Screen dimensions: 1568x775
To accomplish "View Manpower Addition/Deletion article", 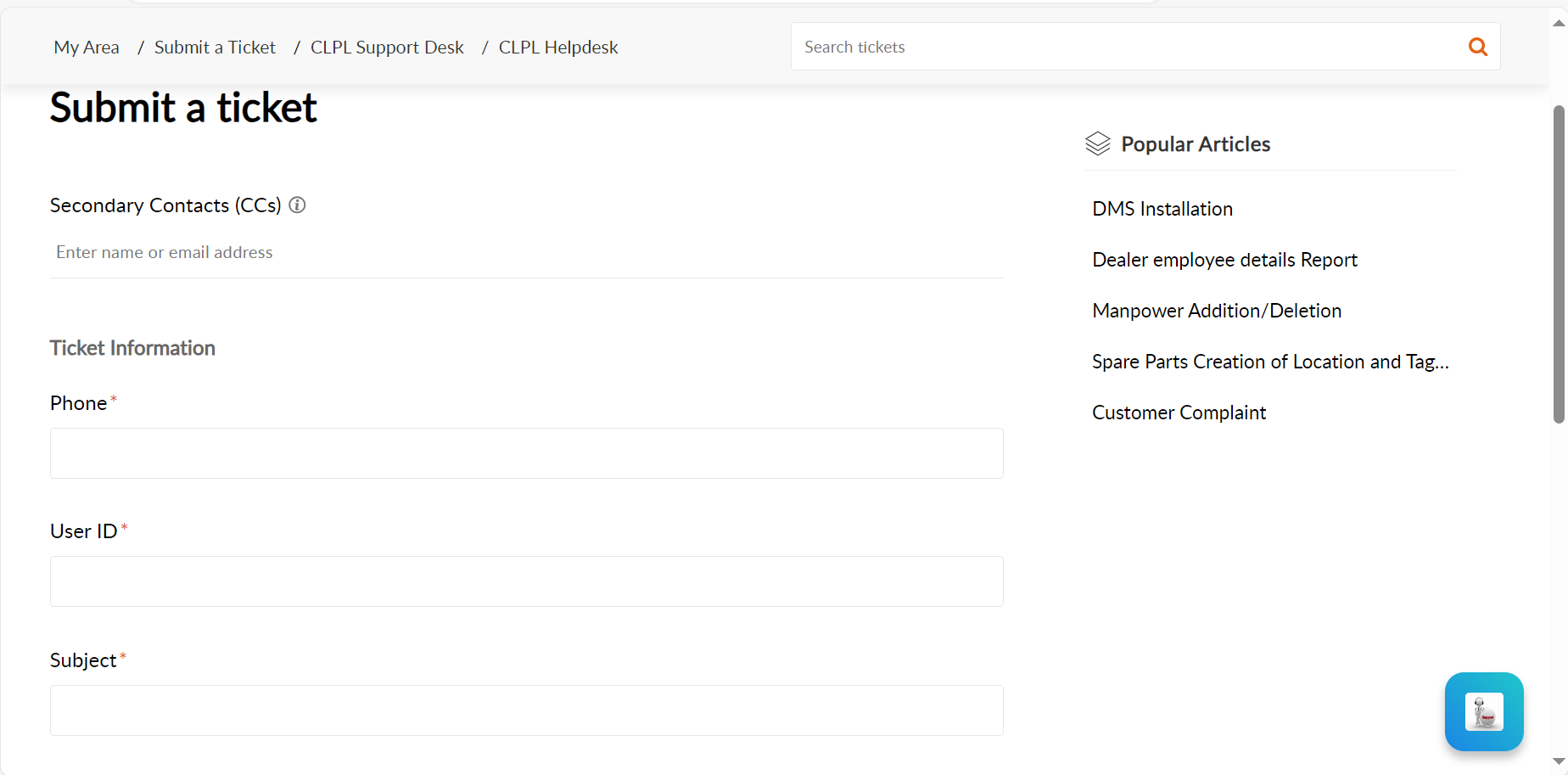I will [x=1217, y=311].
